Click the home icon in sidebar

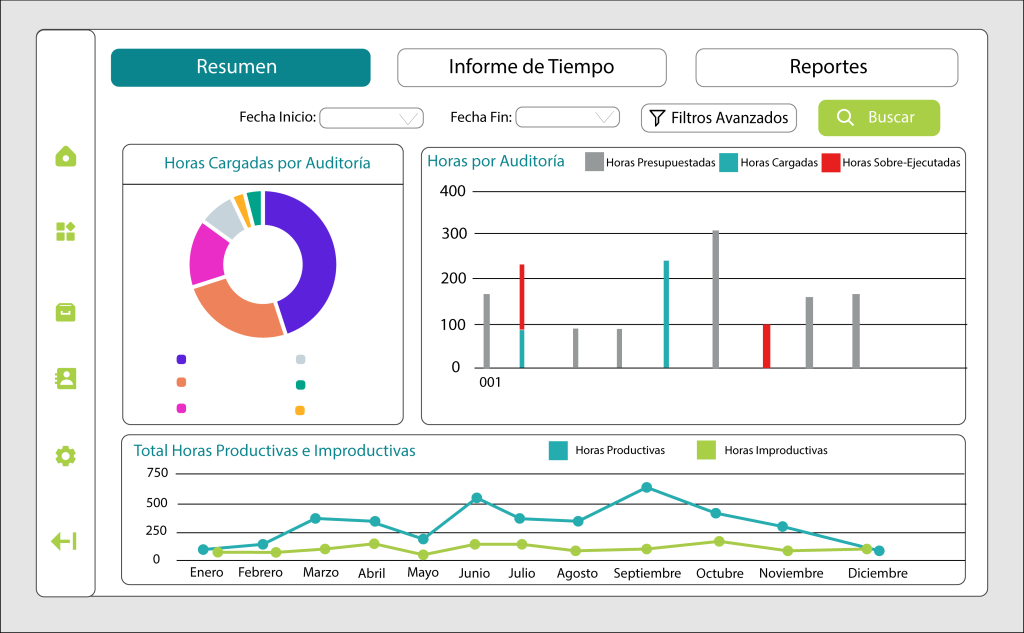coord(65,156)
